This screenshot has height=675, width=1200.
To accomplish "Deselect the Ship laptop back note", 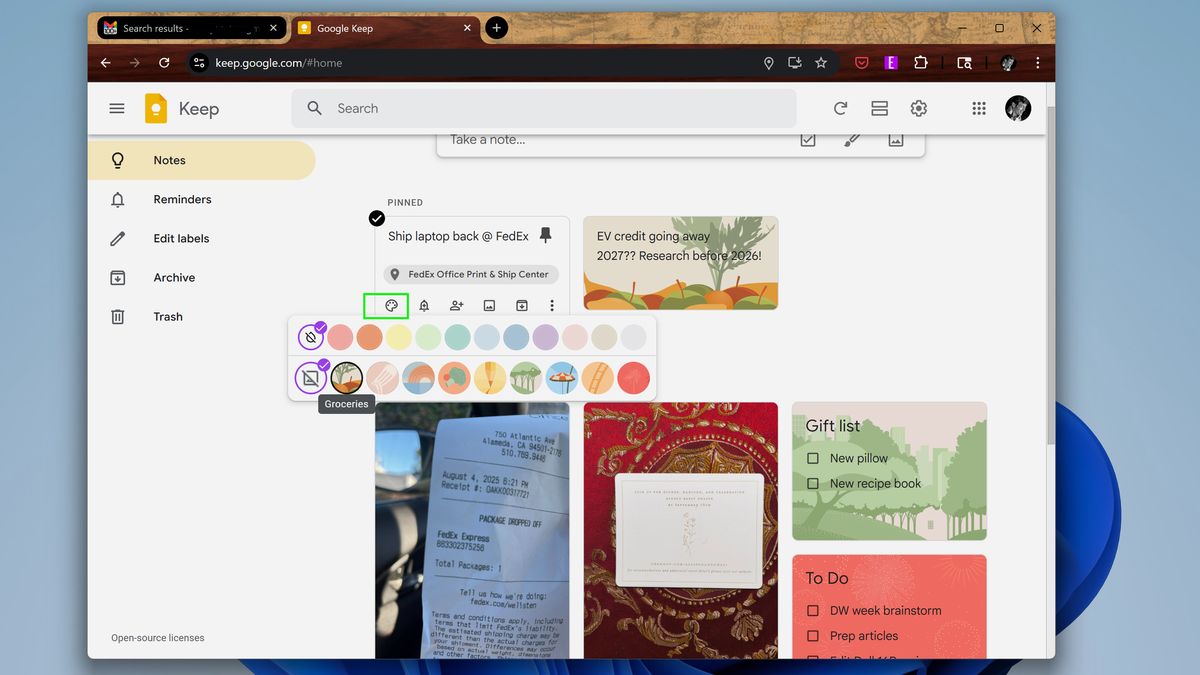I will pos(376,217).
